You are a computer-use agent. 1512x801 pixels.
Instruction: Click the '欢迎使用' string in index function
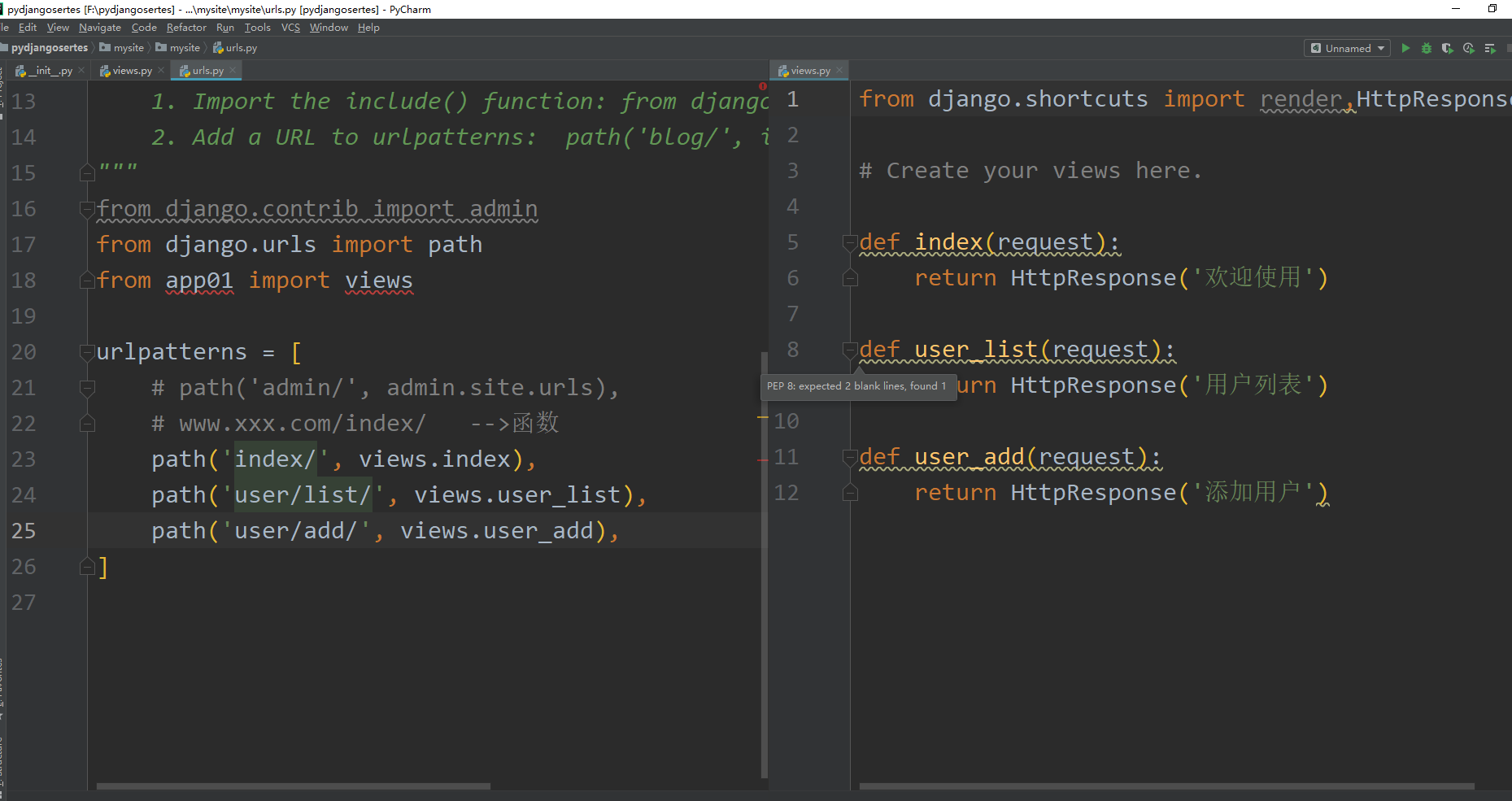click(x=1253, y=277)
